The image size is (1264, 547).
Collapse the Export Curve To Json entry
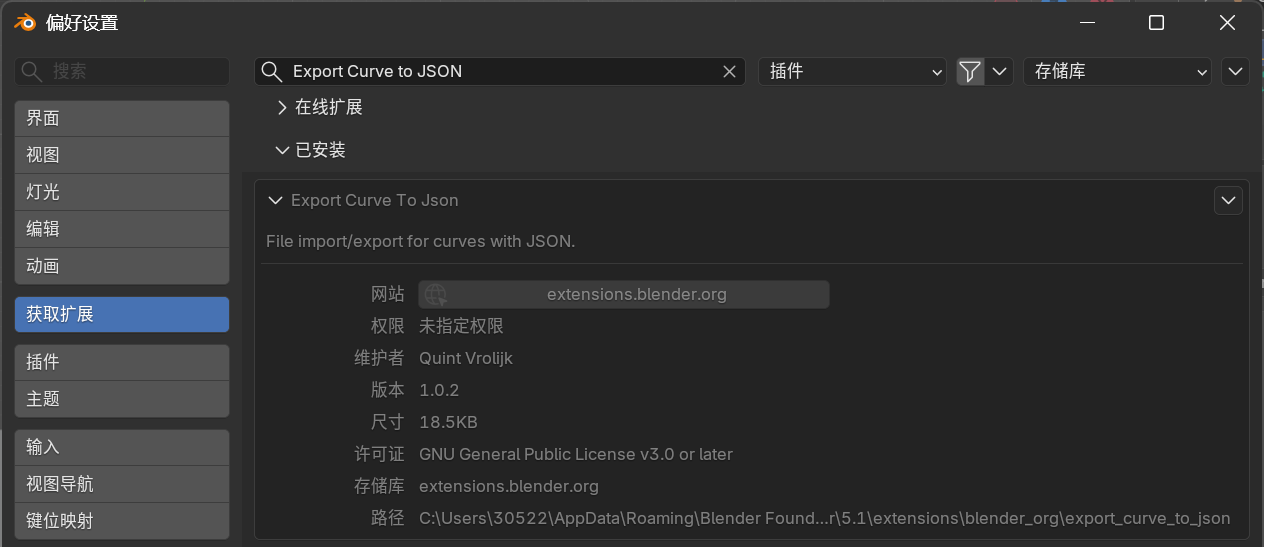276,200
